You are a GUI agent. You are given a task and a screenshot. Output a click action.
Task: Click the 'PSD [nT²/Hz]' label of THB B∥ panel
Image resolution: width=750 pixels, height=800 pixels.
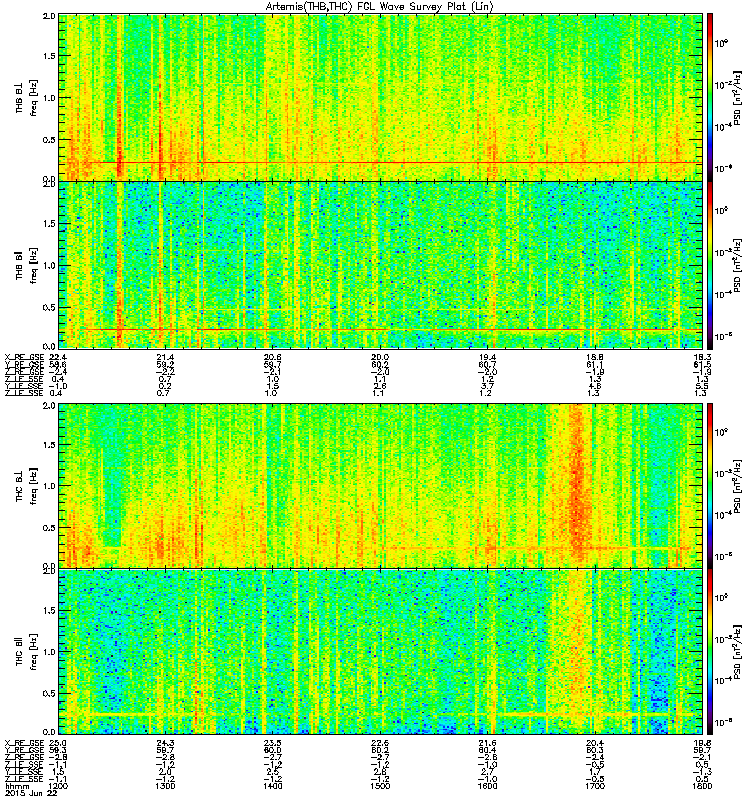click(738, 265)
